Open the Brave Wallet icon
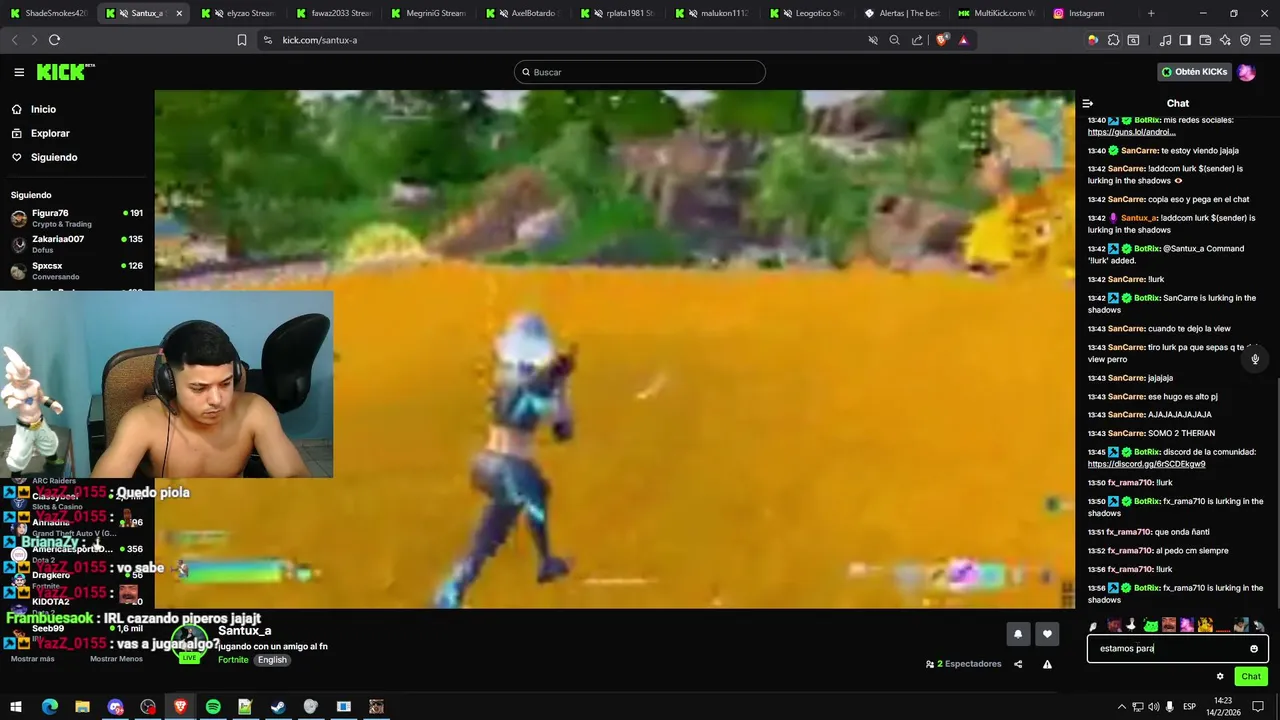 click(1205, 40)
